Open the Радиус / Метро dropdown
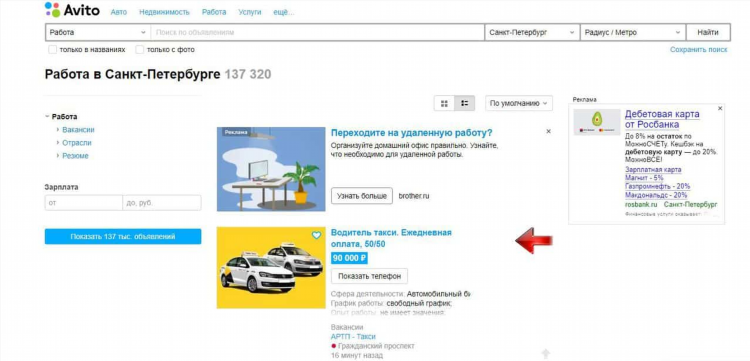 coord(633,33)
